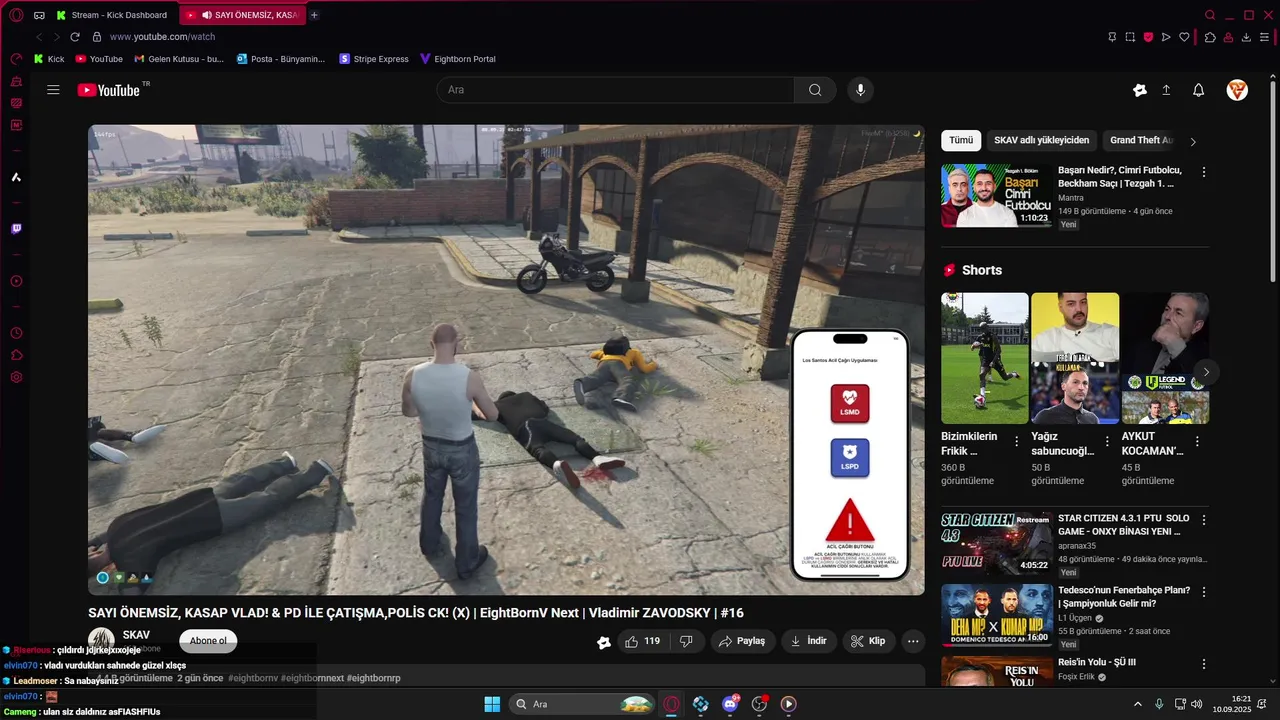Image resolution: width=1280 pixels, height=720 pixels.
Task: Open the Başarı Nedir video thumbnail
Action: tap(996, 196)
